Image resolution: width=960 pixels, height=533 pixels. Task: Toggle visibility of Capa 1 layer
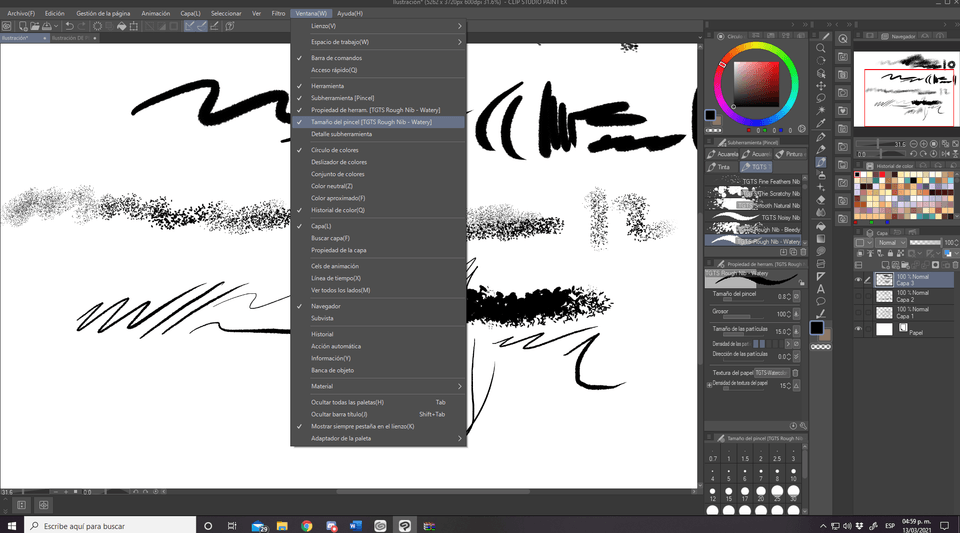[x=858, y=313]
